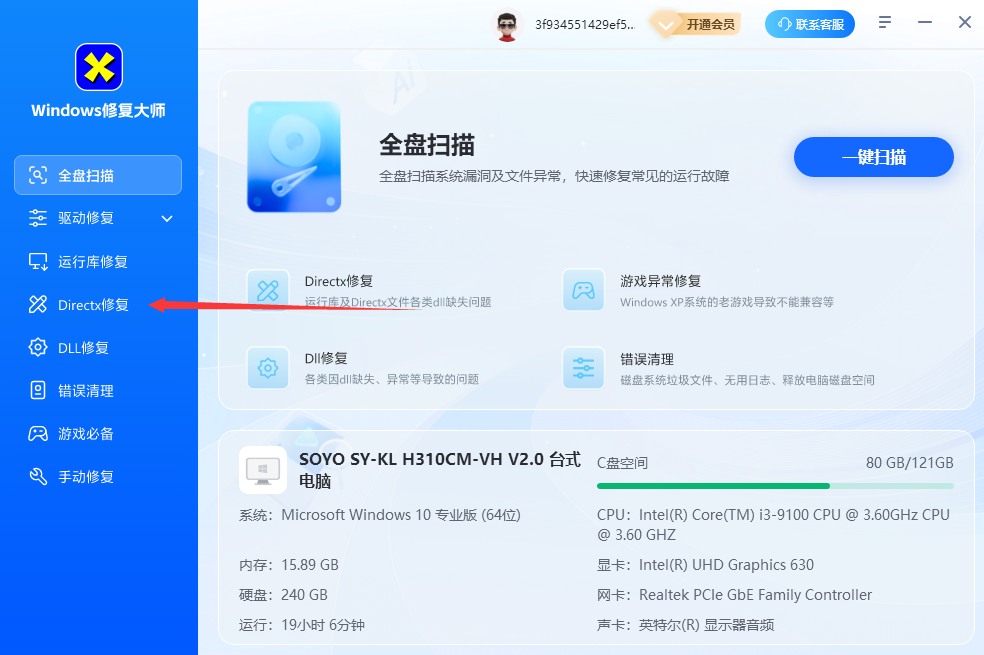Close the Windows修复大师 window
Screen dimensions: 984x655
click(x=965, y=23)
